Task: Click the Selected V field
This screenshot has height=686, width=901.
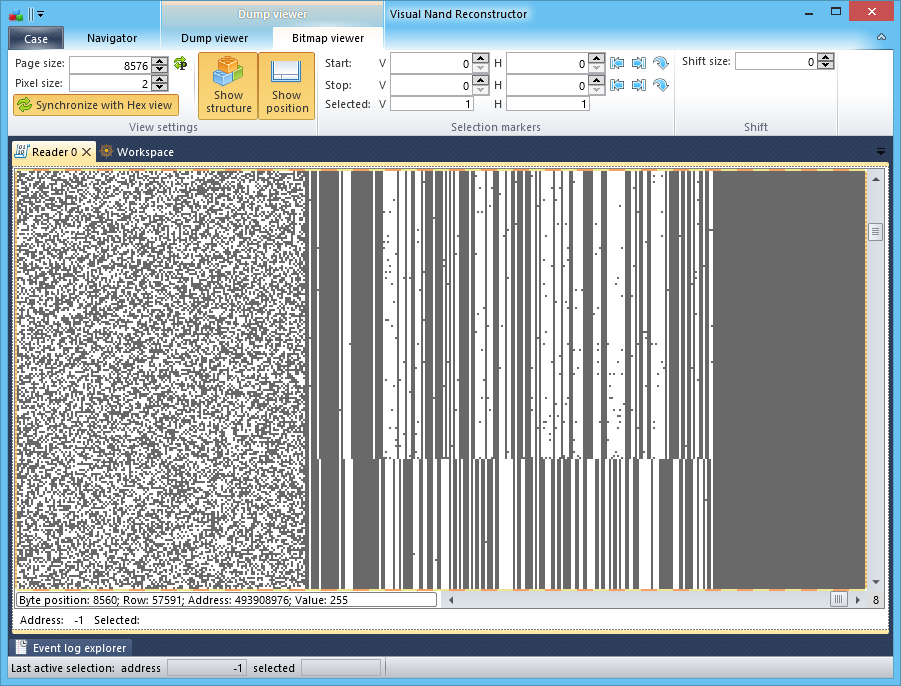Action: point(432,104)
